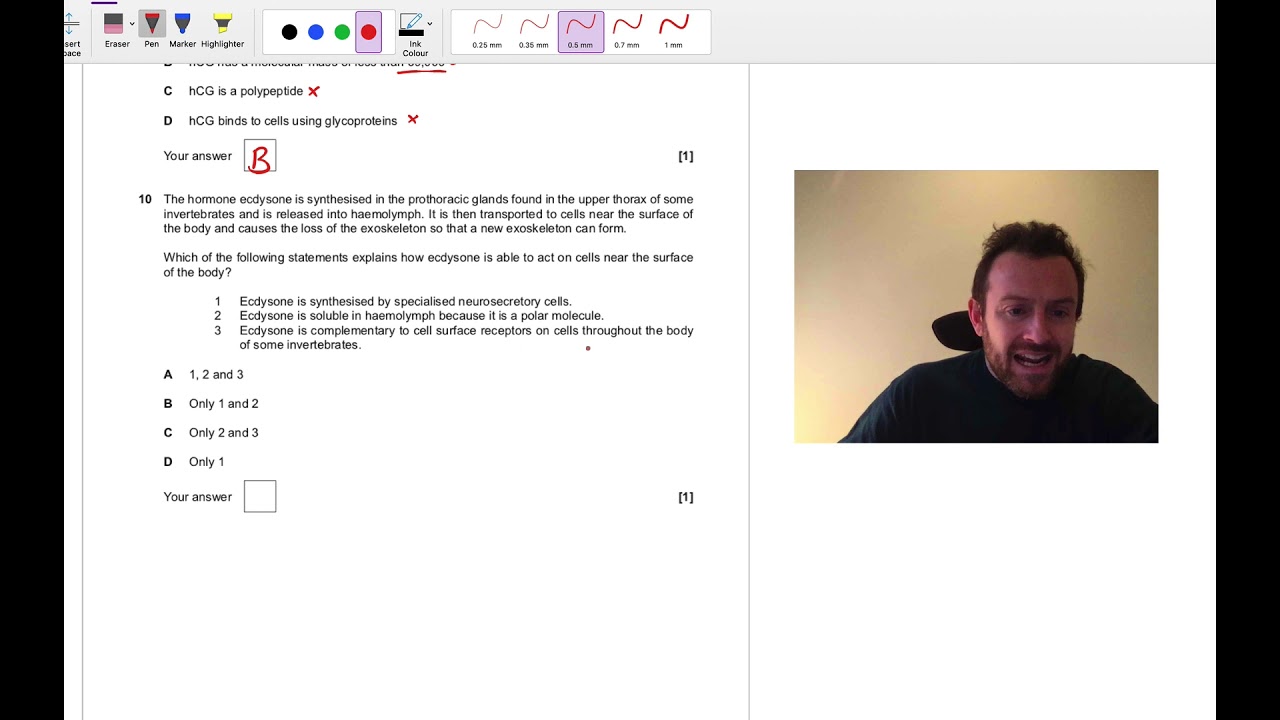Set pen thickness to 1 mm
Viewport: 1280px width, 720px height.
coord(674,31)
